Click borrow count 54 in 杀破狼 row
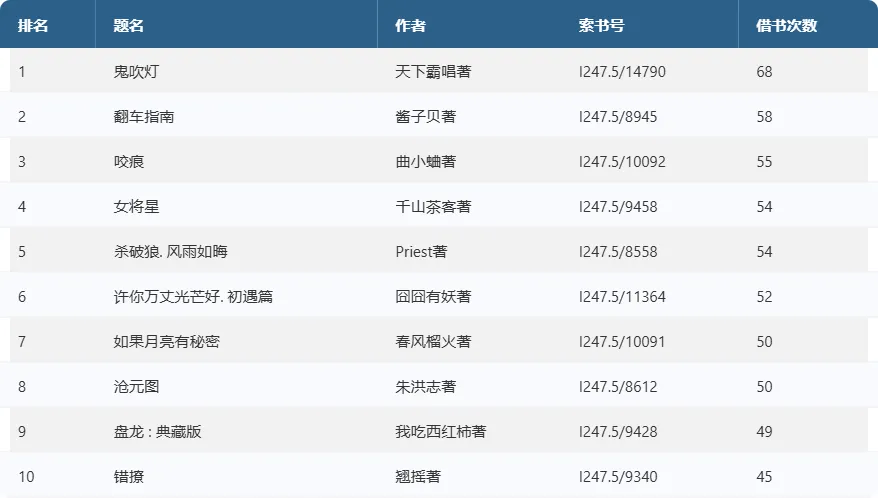Image resolution: width=878 pixels, height=498 pixels. coord(764,252)
